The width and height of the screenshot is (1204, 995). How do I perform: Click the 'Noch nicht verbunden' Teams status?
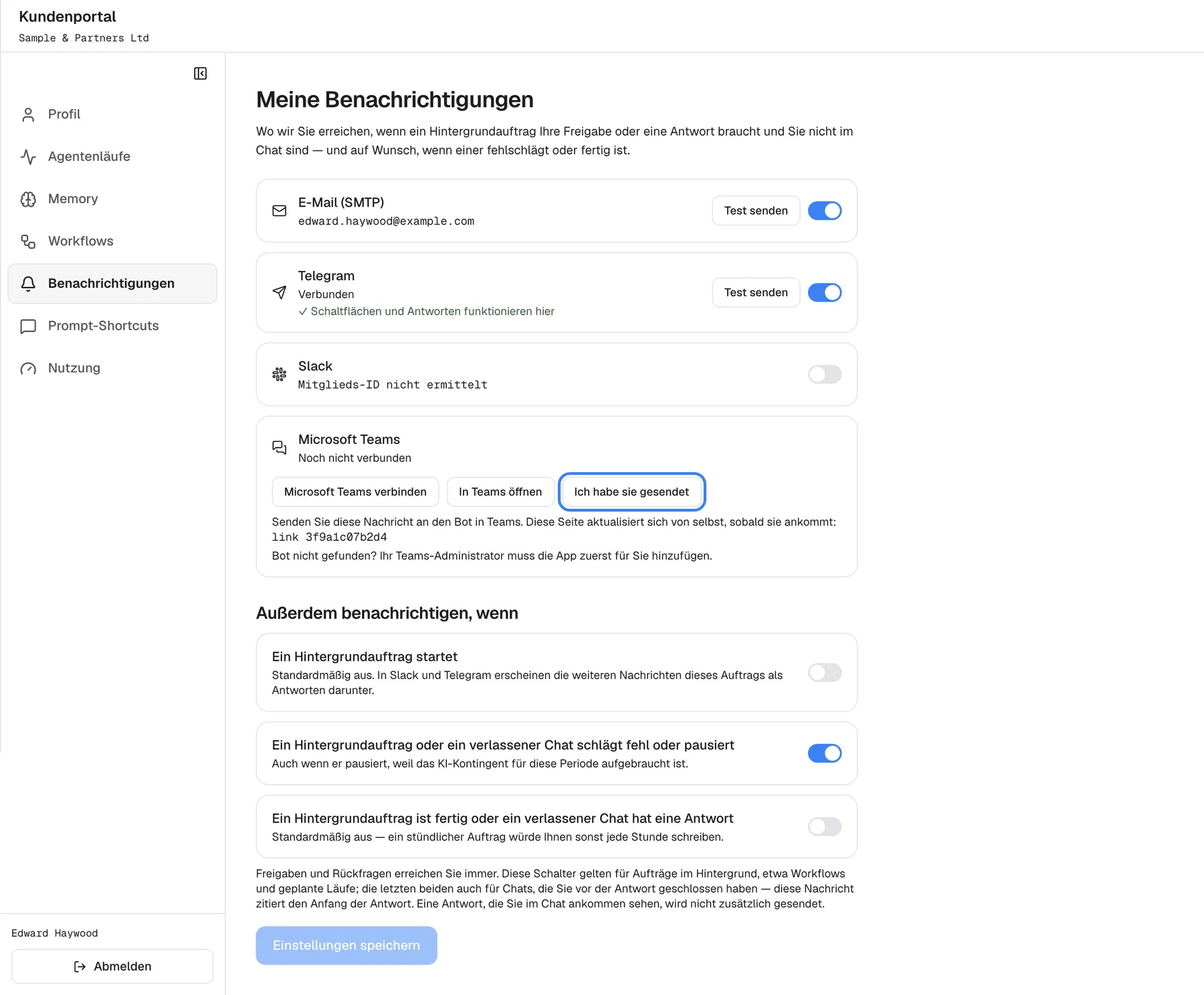click(355, 458)
